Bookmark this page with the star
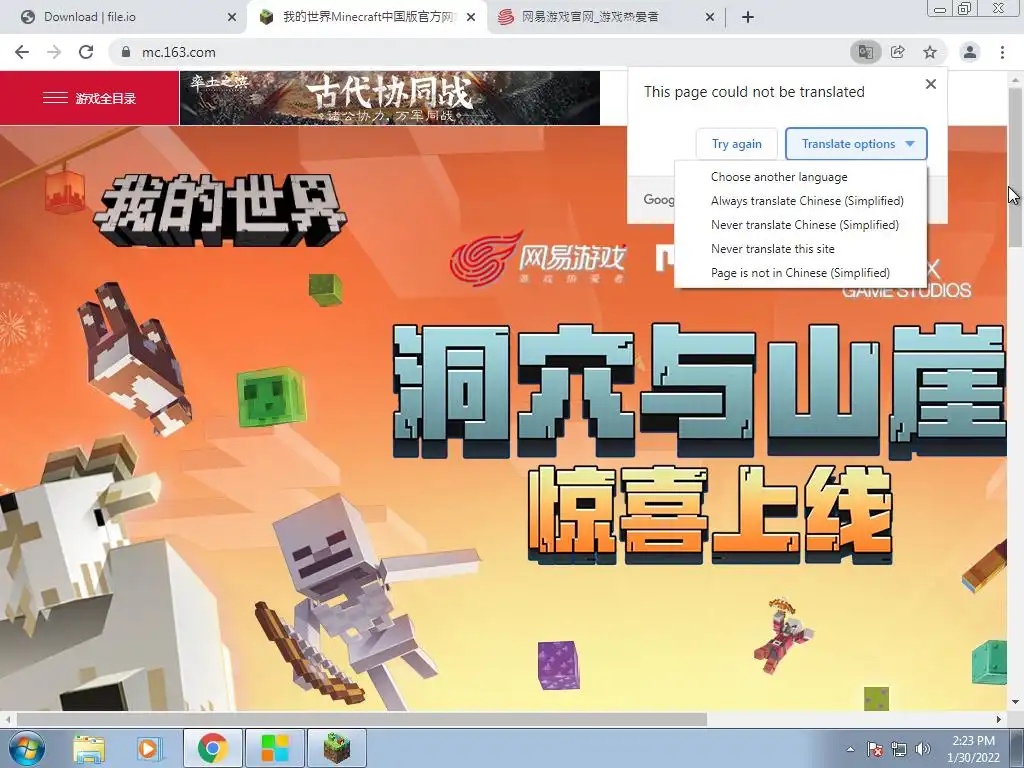Viewport: 1024px width, 768px height. [930, 52]
